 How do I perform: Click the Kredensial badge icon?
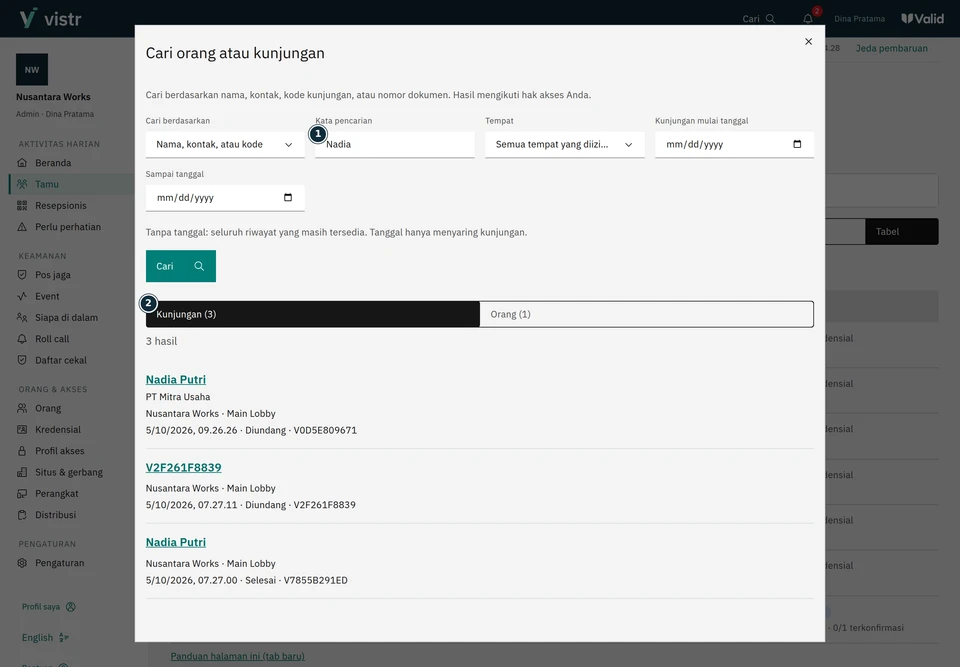tap(22, 430)
